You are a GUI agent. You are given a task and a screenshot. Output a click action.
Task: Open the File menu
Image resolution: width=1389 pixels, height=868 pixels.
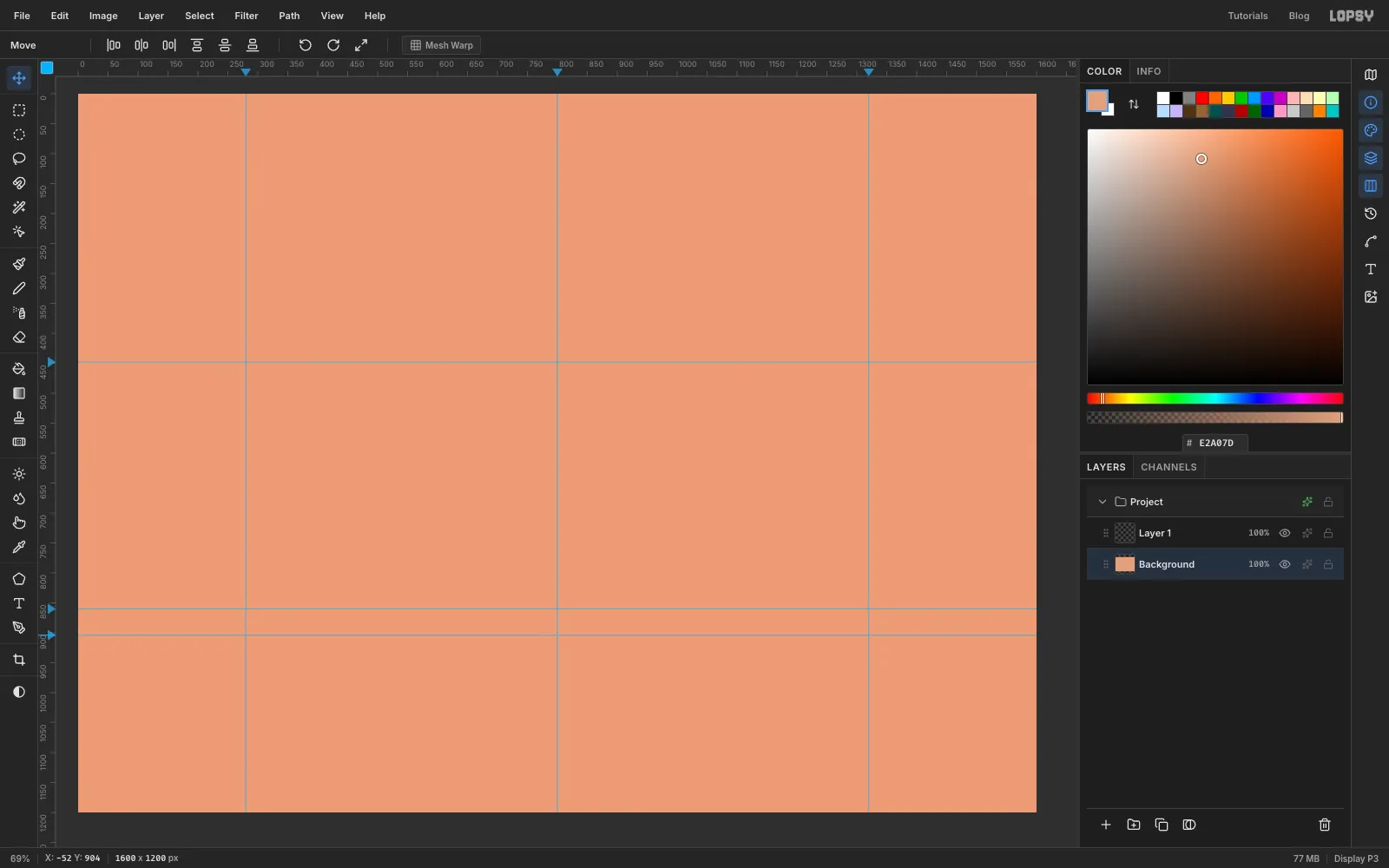pos(22,16)
